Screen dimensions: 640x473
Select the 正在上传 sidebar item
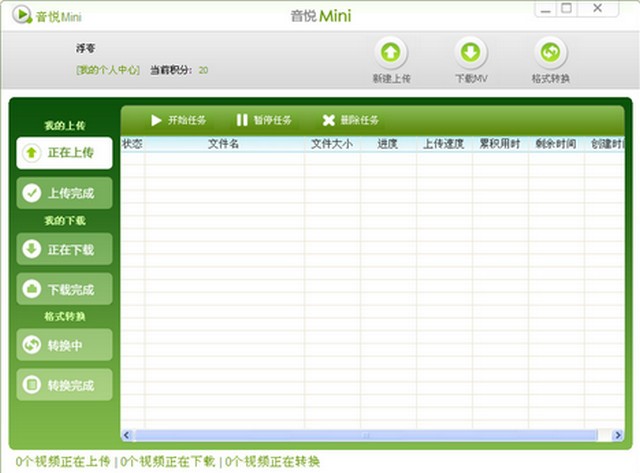point(64,153)
